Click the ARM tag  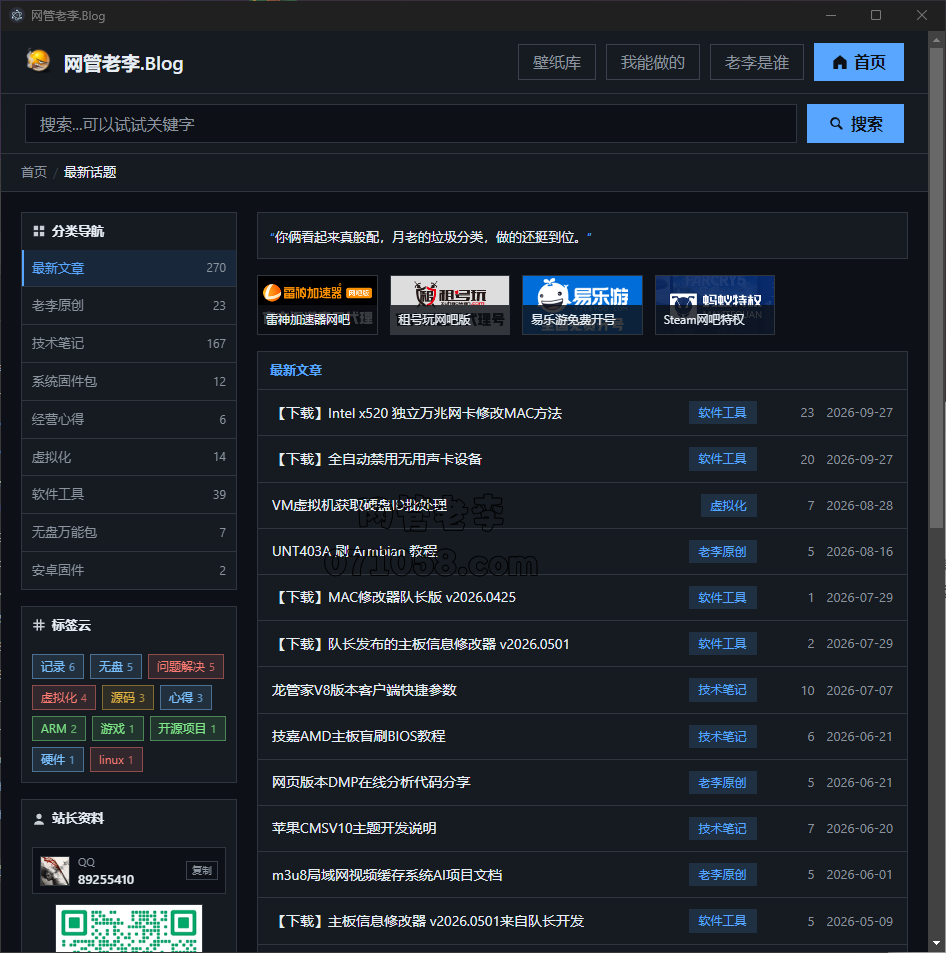coord(59,729)
